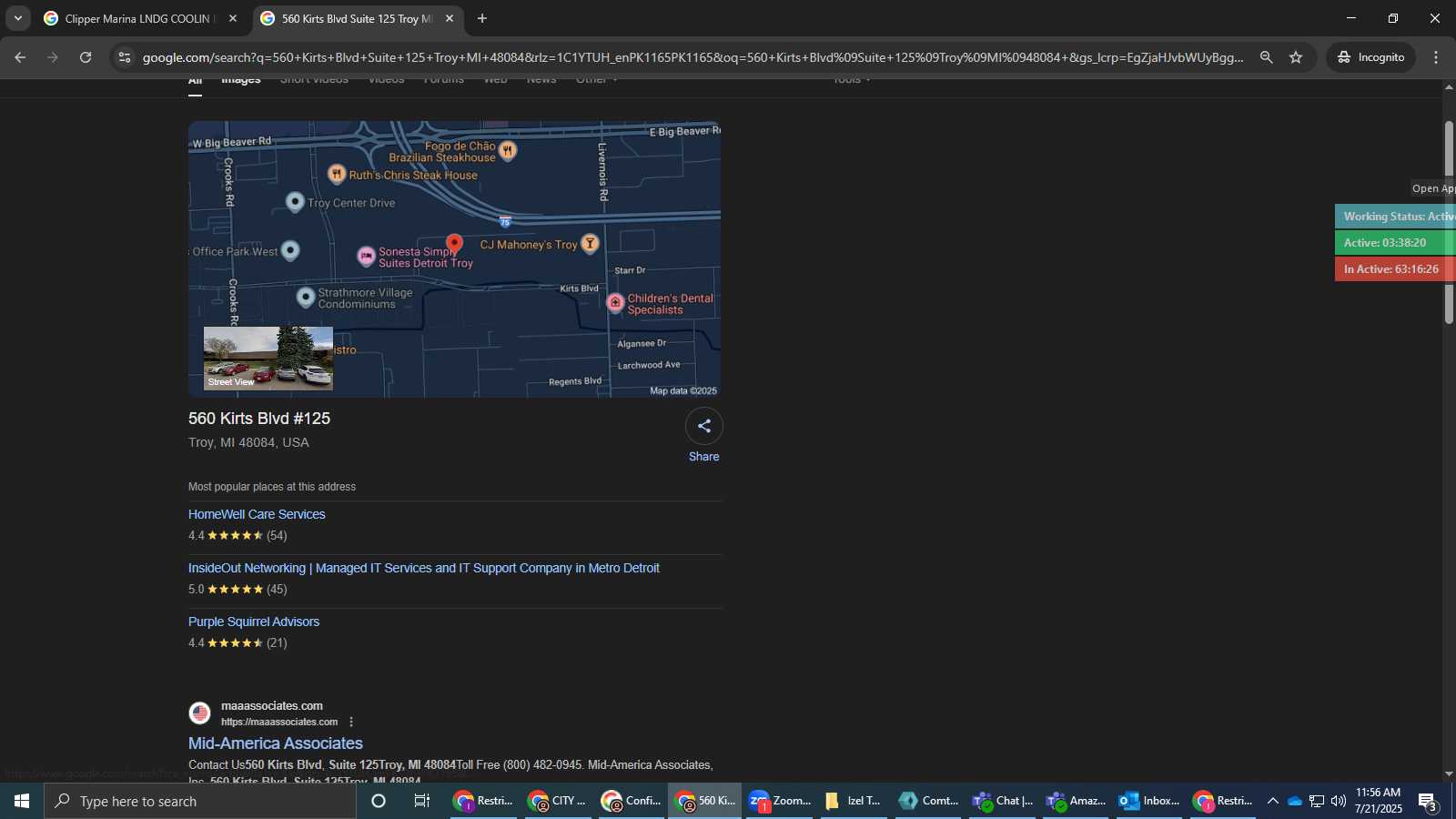Click the 'Troy, MI 48084, USA' text
This screenshot has width=1456, height=819.
click(x=248, y=442)
